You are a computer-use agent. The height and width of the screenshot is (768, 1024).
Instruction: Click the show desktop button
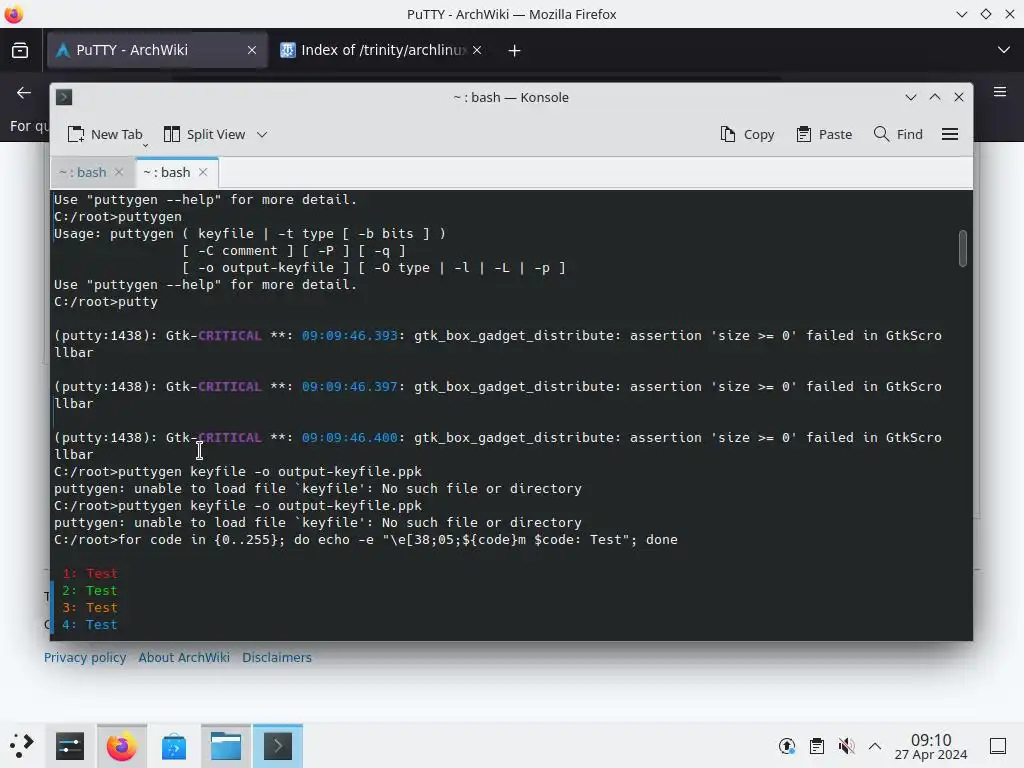(x=998, y=746)
